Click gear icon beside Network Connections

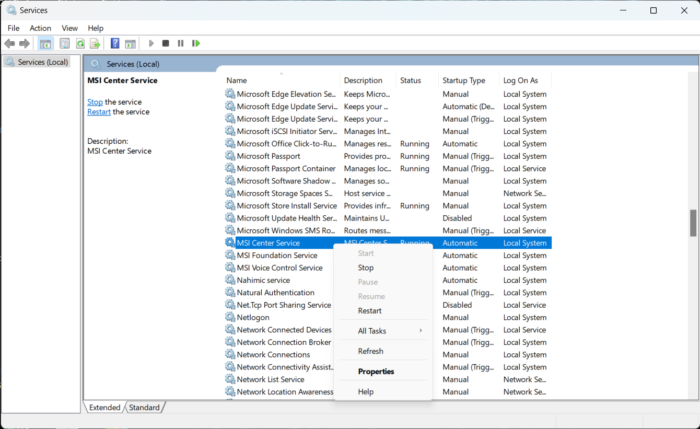[x=230, y=354]
